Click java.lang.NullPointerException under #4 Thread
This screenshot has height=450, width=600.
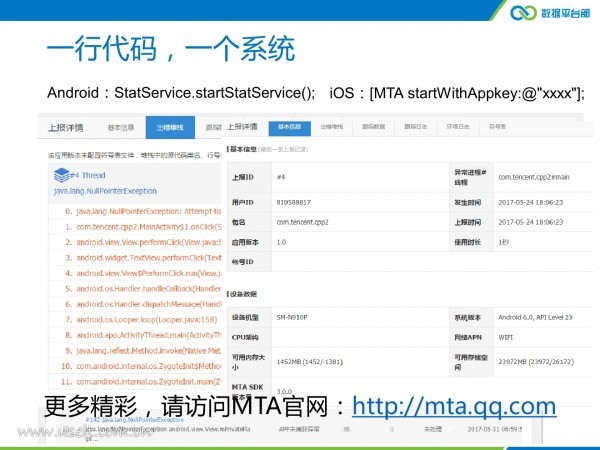pos(105,191)
